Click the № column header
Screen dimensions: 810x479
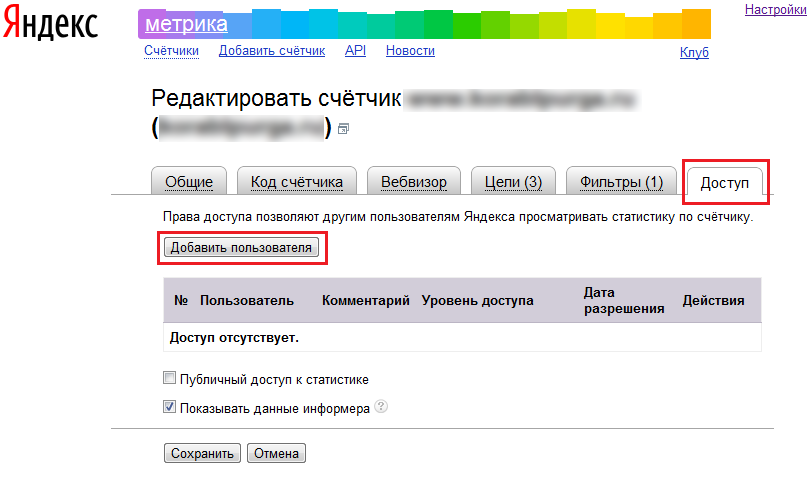181,301
